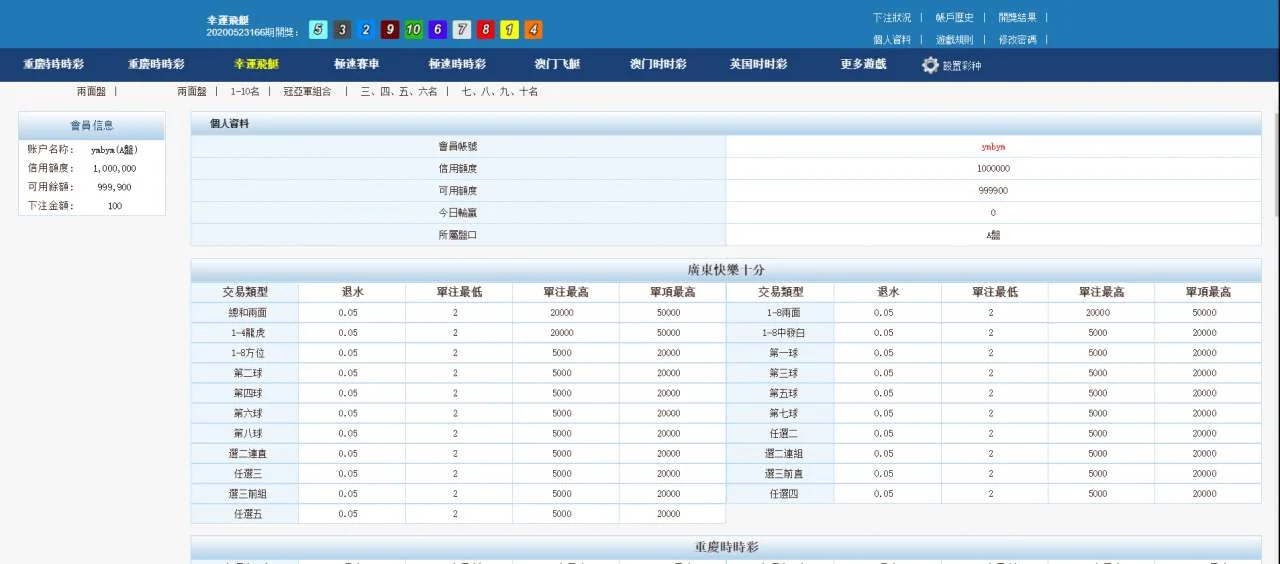Screen dimensions: 1280x564
Task: Open the 下注狀況 bet status link
Action: point(892,17)
